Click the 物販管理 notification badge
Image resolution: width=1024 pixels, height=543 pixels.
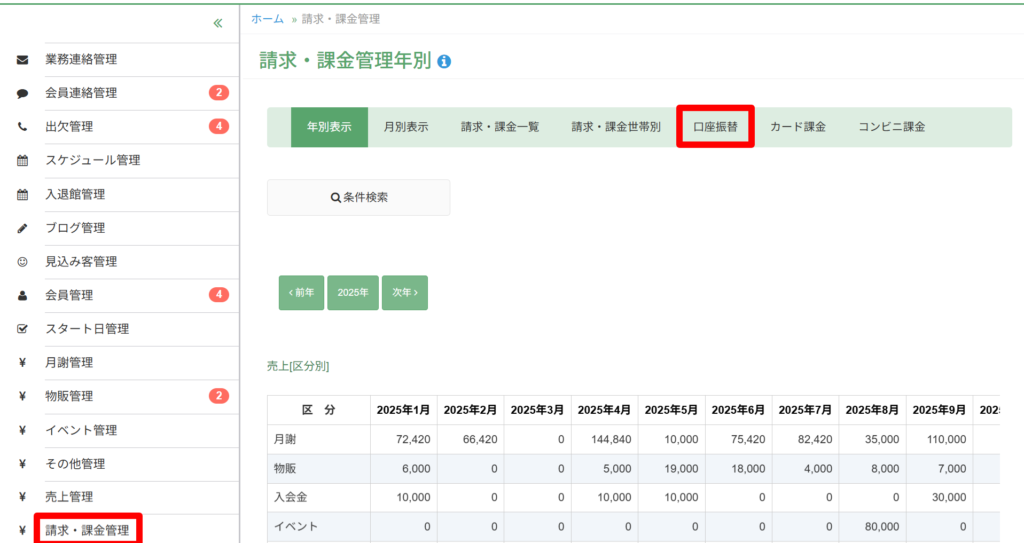pos(219,396)
